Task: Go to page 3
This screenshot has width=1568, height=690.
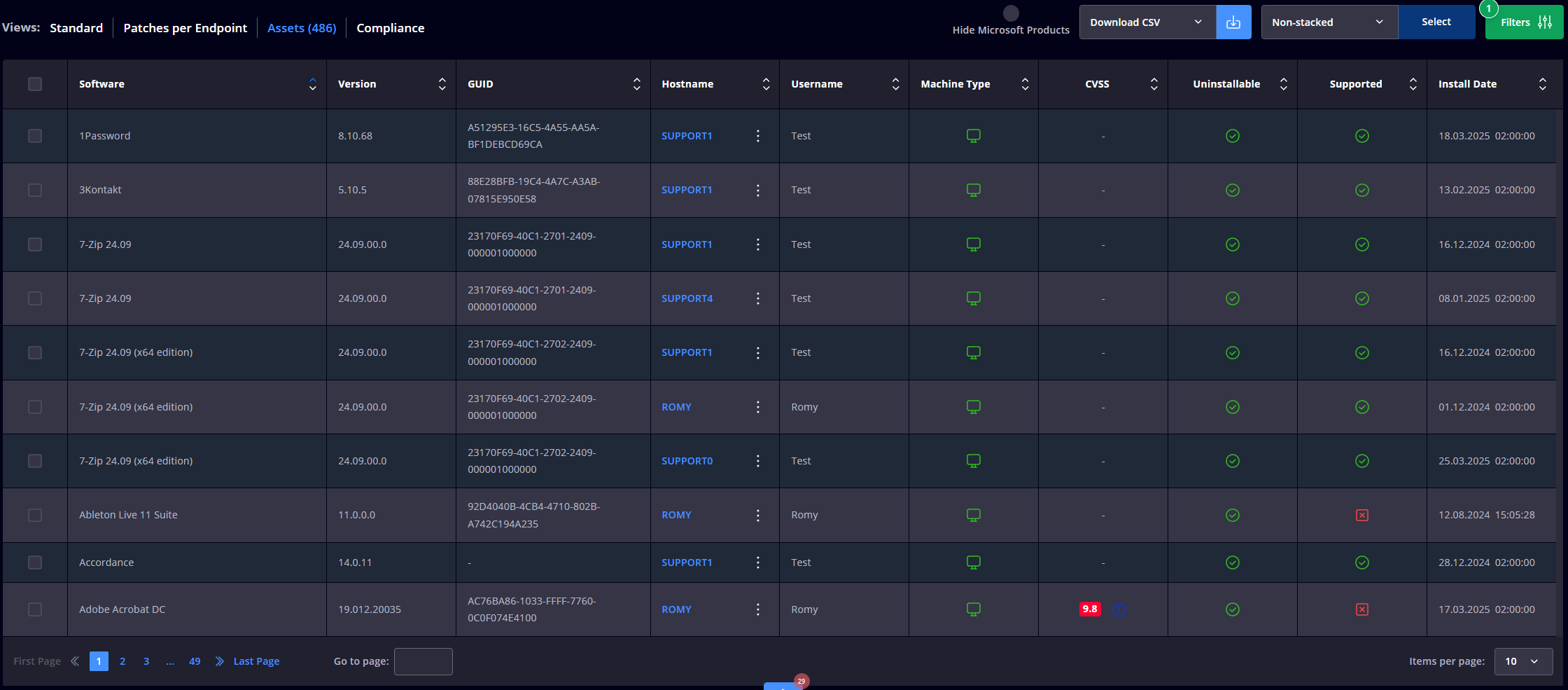Action: pyautogui.click(x=146, y=661)
